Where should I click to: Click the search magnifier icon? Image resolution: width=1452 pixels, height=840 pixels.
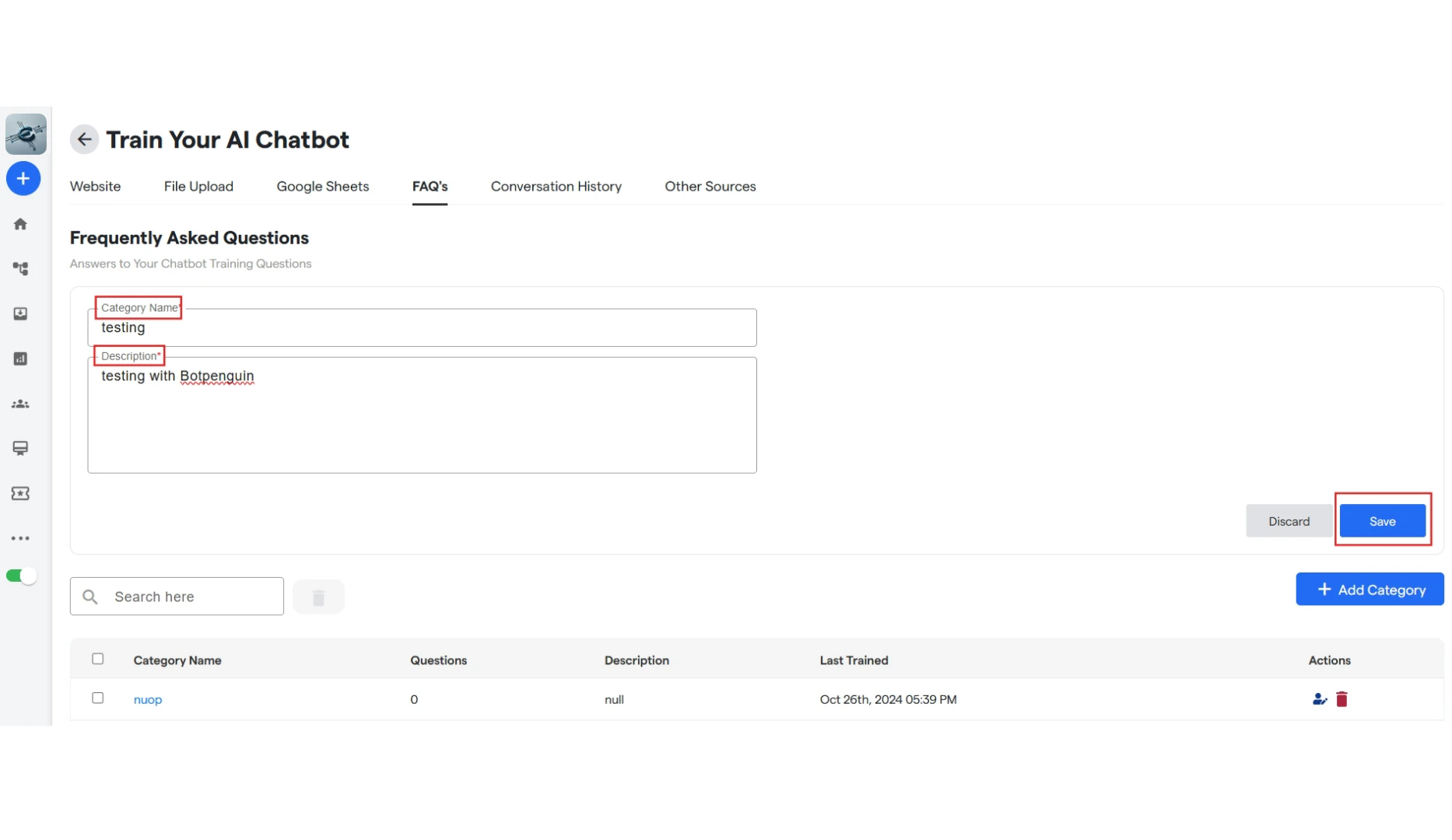pos(90,597)
